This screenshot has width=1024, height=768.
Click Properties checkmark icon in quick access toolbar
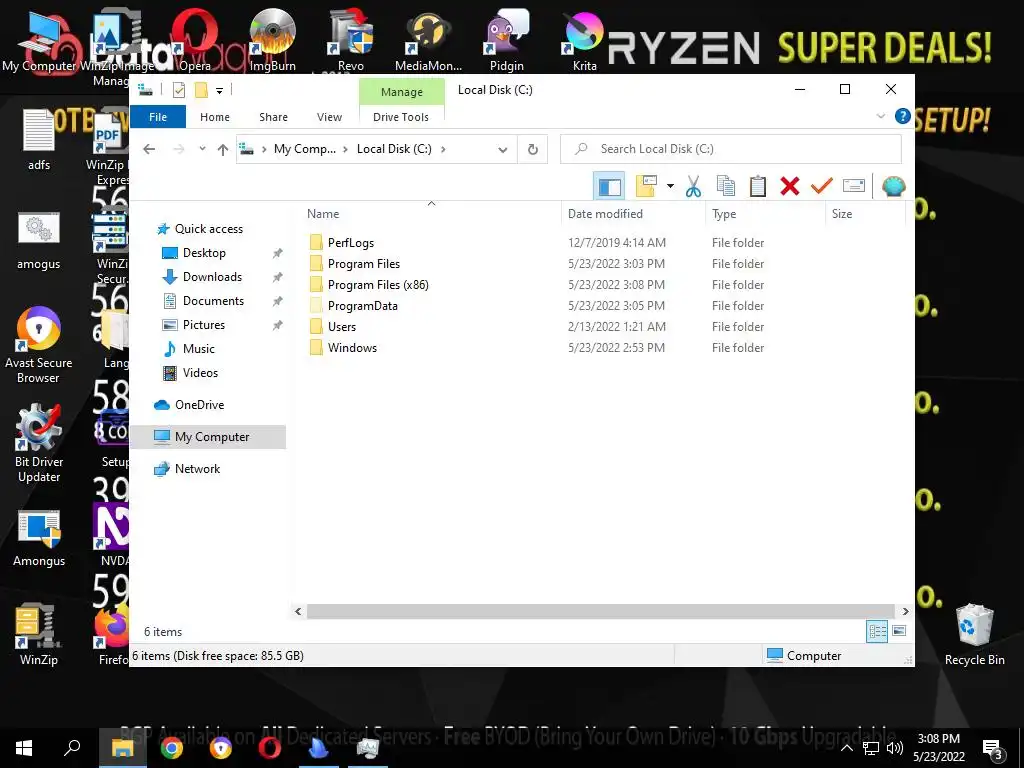(179, 90)
